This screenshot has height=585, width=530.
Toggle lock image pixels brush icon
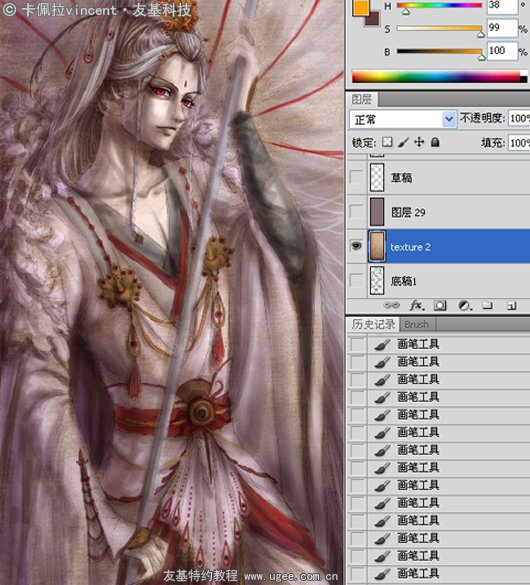[x=403, y=142]
